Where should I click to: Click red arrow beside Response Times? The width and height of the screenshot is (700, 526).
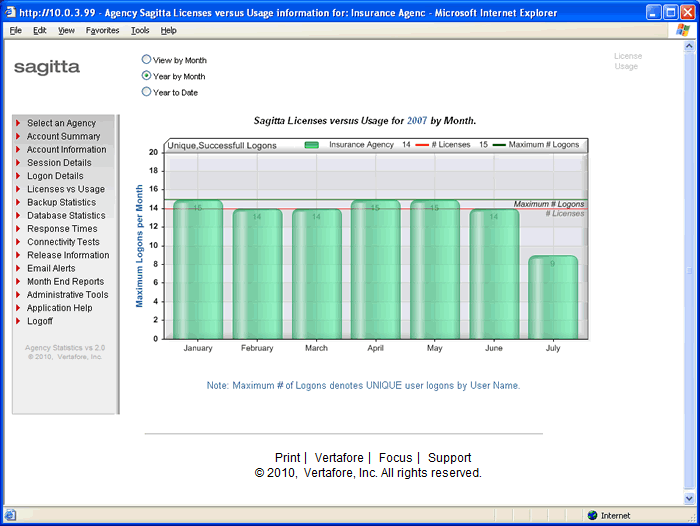tap(18, 229)
